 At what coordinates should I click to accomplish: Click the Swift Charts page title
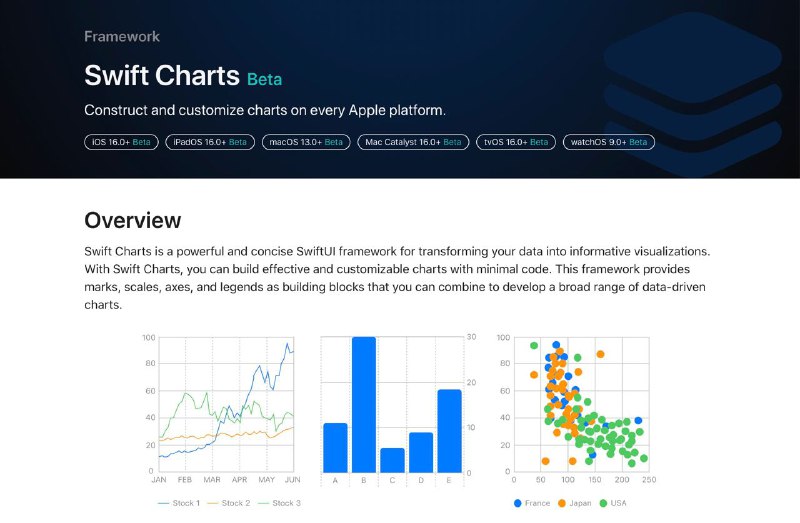tap(162, 76)
